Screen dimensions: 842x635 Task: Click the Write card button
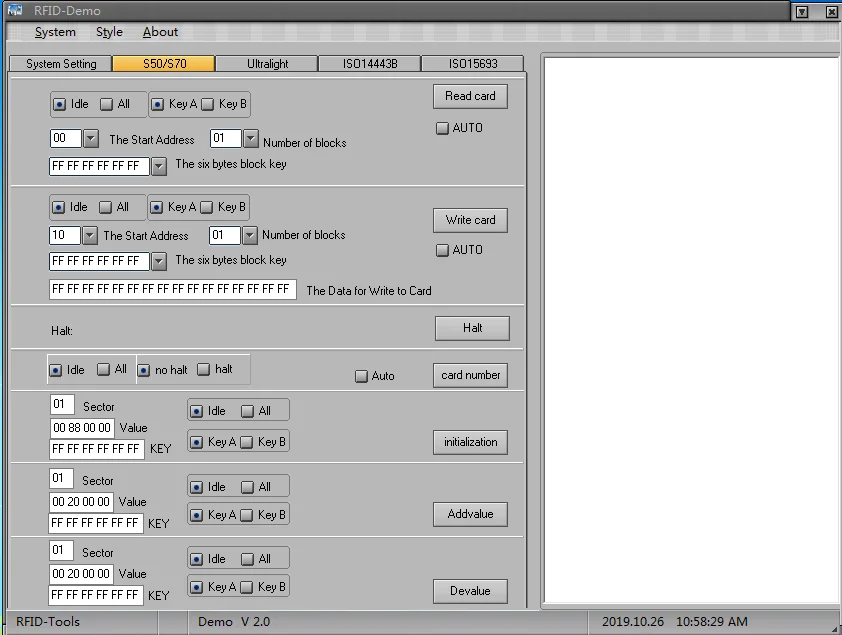coord(470,220)
